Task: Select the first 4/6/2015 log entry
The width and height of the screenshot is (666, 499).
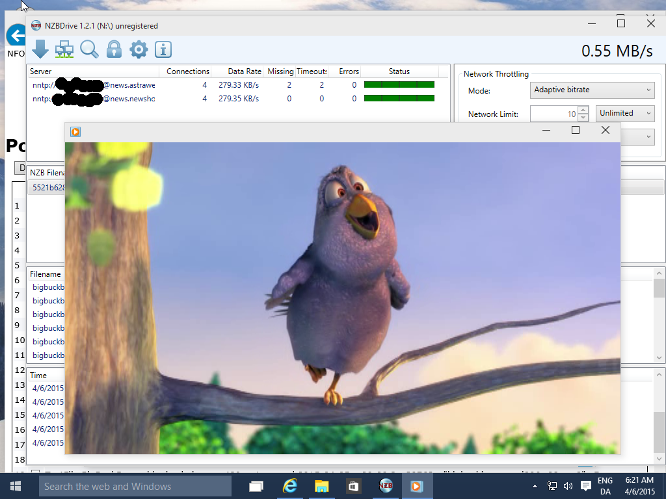Action: click(48, 388)
